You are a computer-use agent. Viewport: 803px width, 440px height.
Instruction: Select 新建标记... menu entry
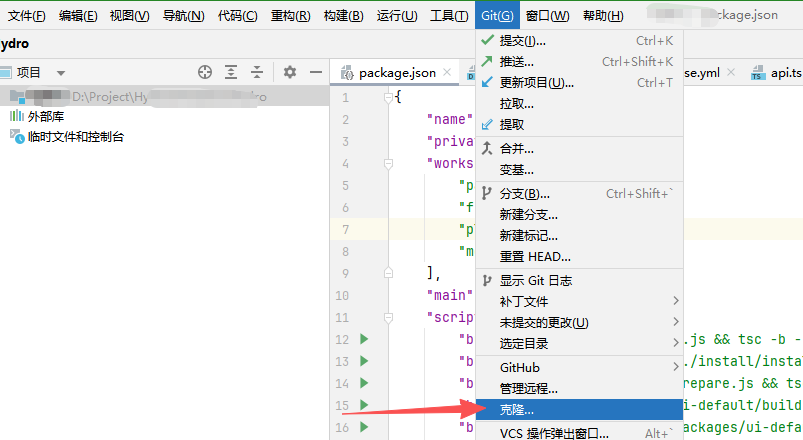click(579, 236)
